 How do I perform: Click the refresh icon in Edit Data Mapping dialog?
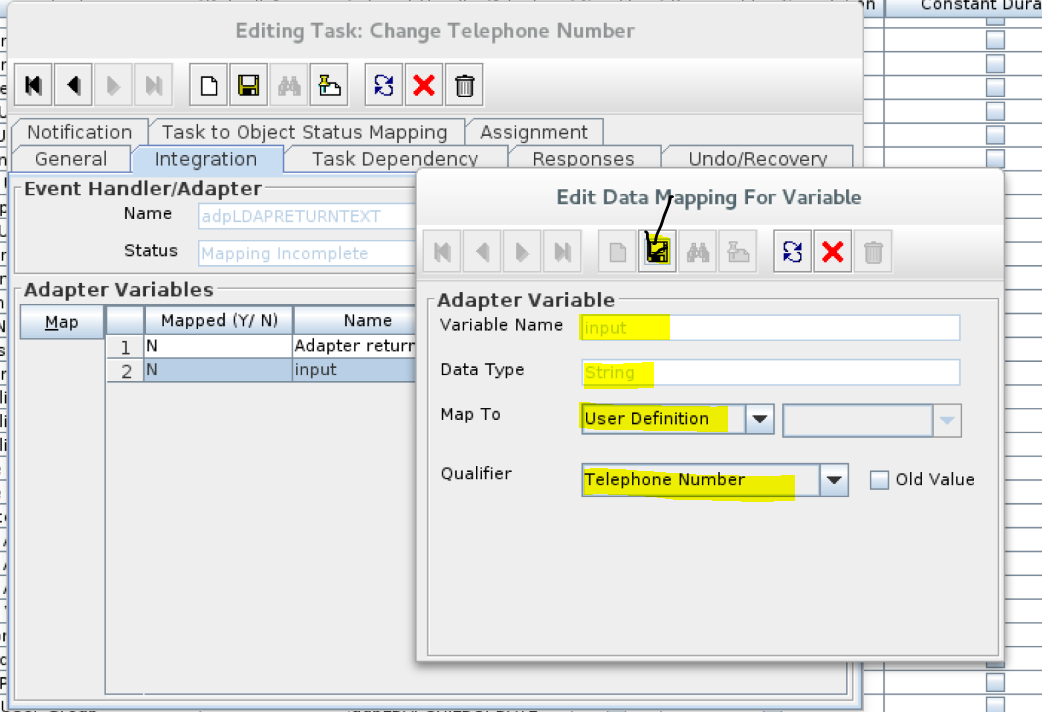(x=791, y=251)
